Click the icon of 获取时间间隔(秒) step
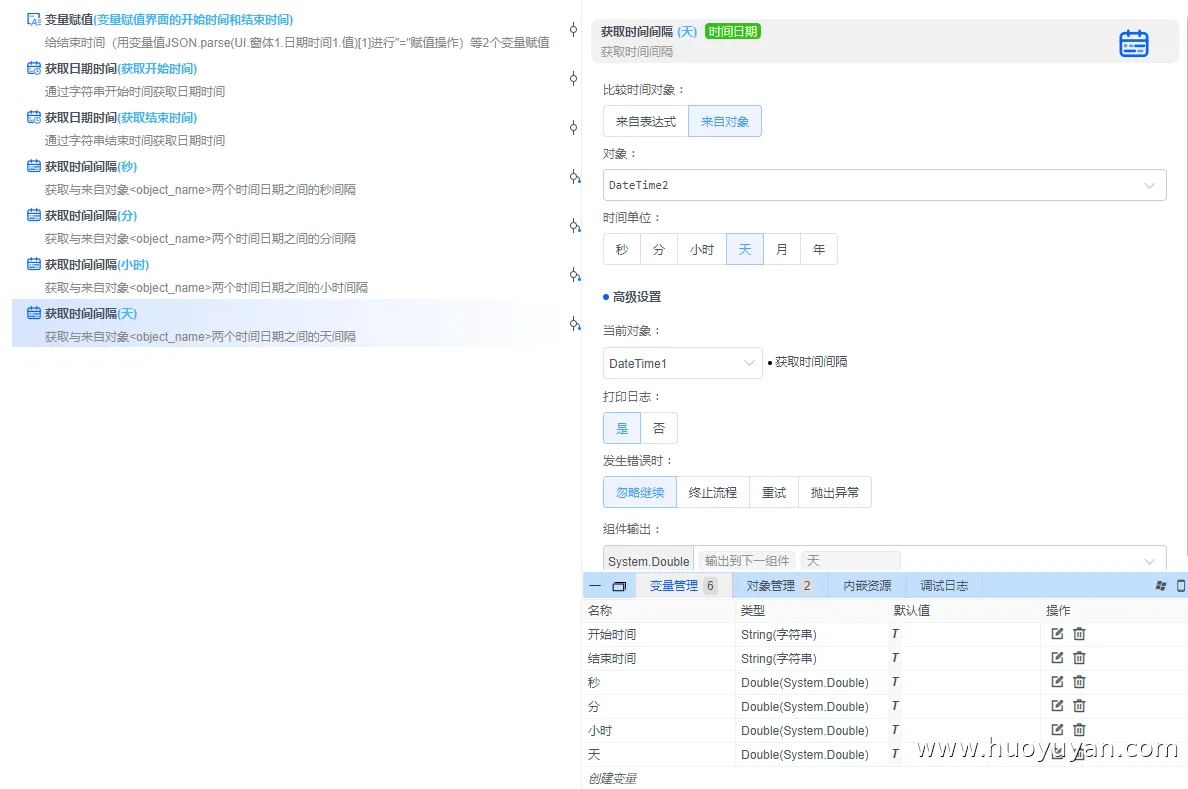This screenshot has width=1188, height=789. pyautogui.click(x=34, y=166)
